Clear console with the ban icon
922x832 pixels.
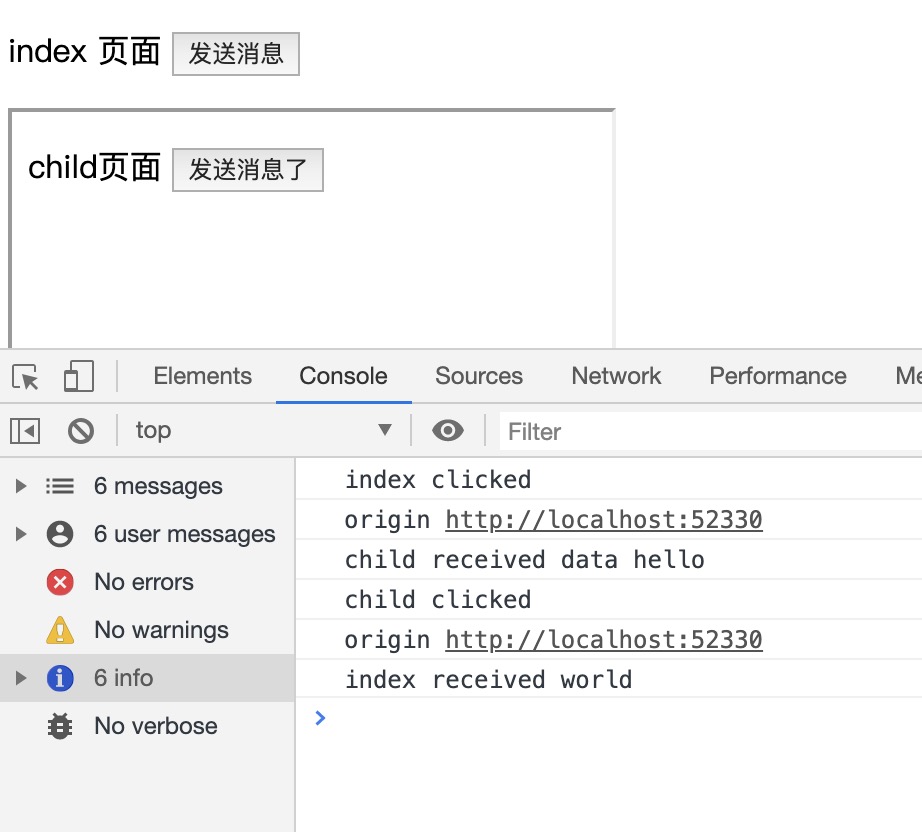pos(81,431)
